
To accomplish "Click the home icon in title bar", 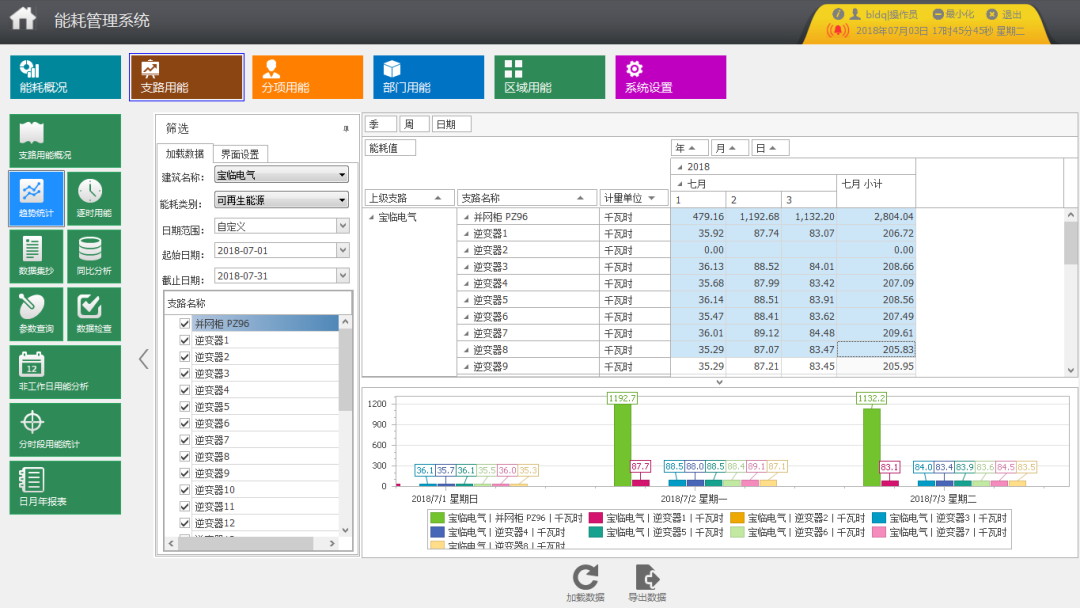I will point(23,19).
